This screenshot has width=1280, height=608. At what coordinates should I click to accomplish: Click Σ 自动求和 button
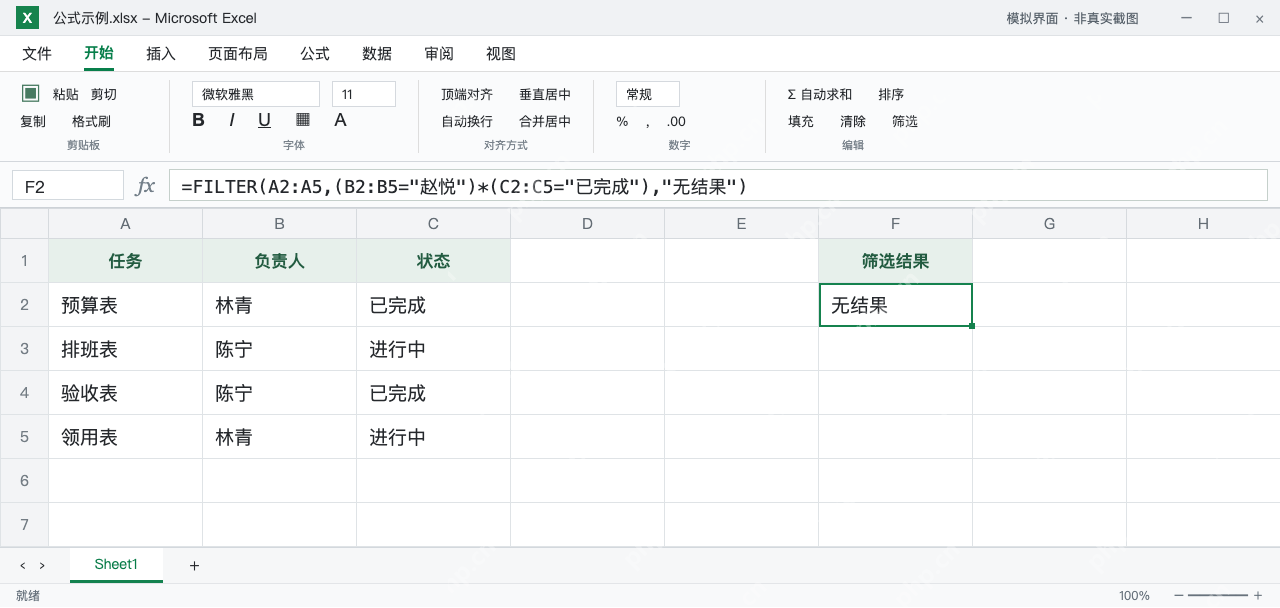820,94
